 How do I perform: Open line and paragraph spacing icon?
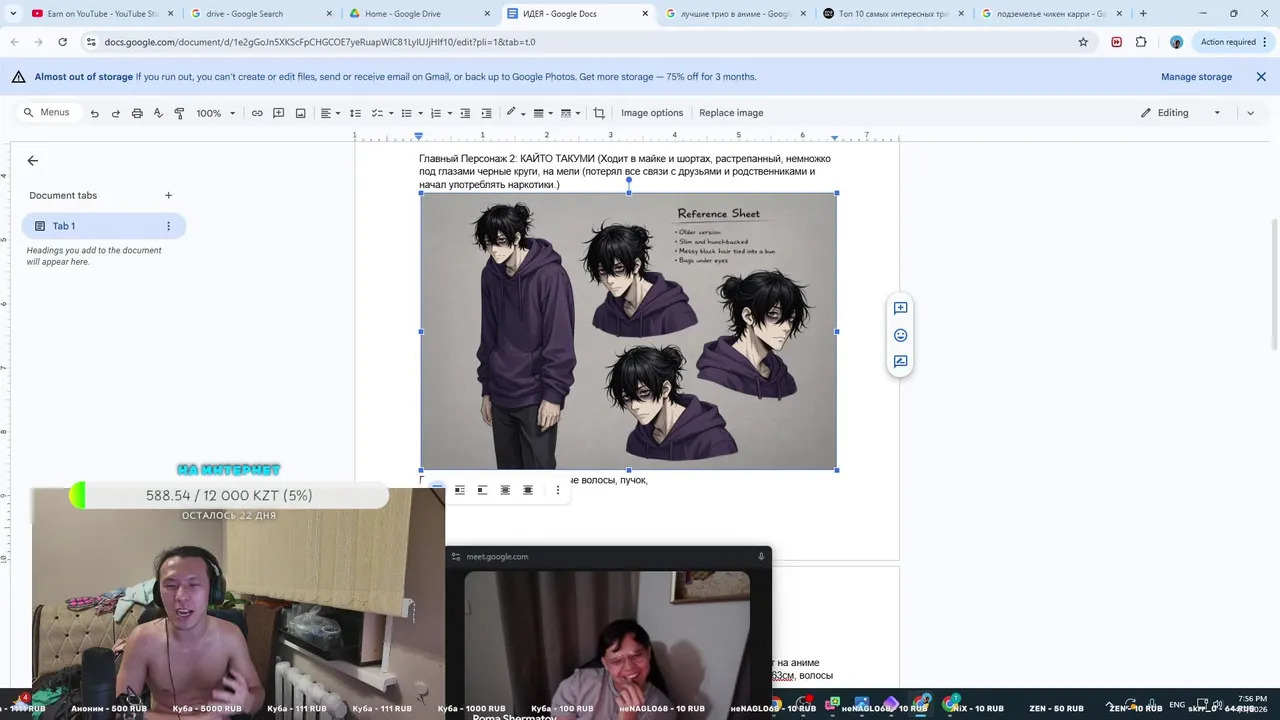click(355, 113)
